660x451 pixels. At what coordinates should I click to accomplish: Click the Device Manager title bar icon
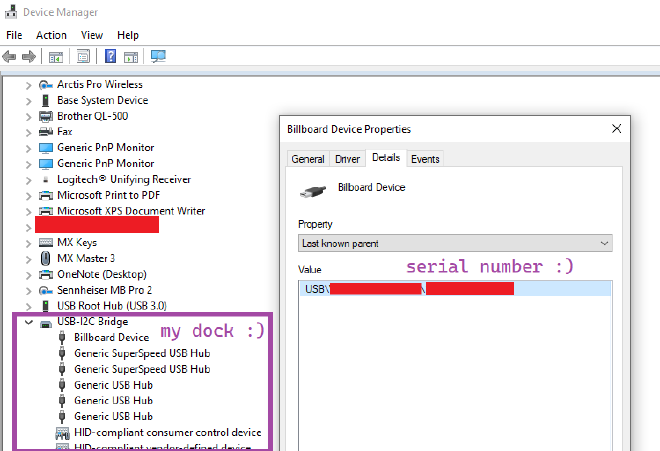coord(11,12)
